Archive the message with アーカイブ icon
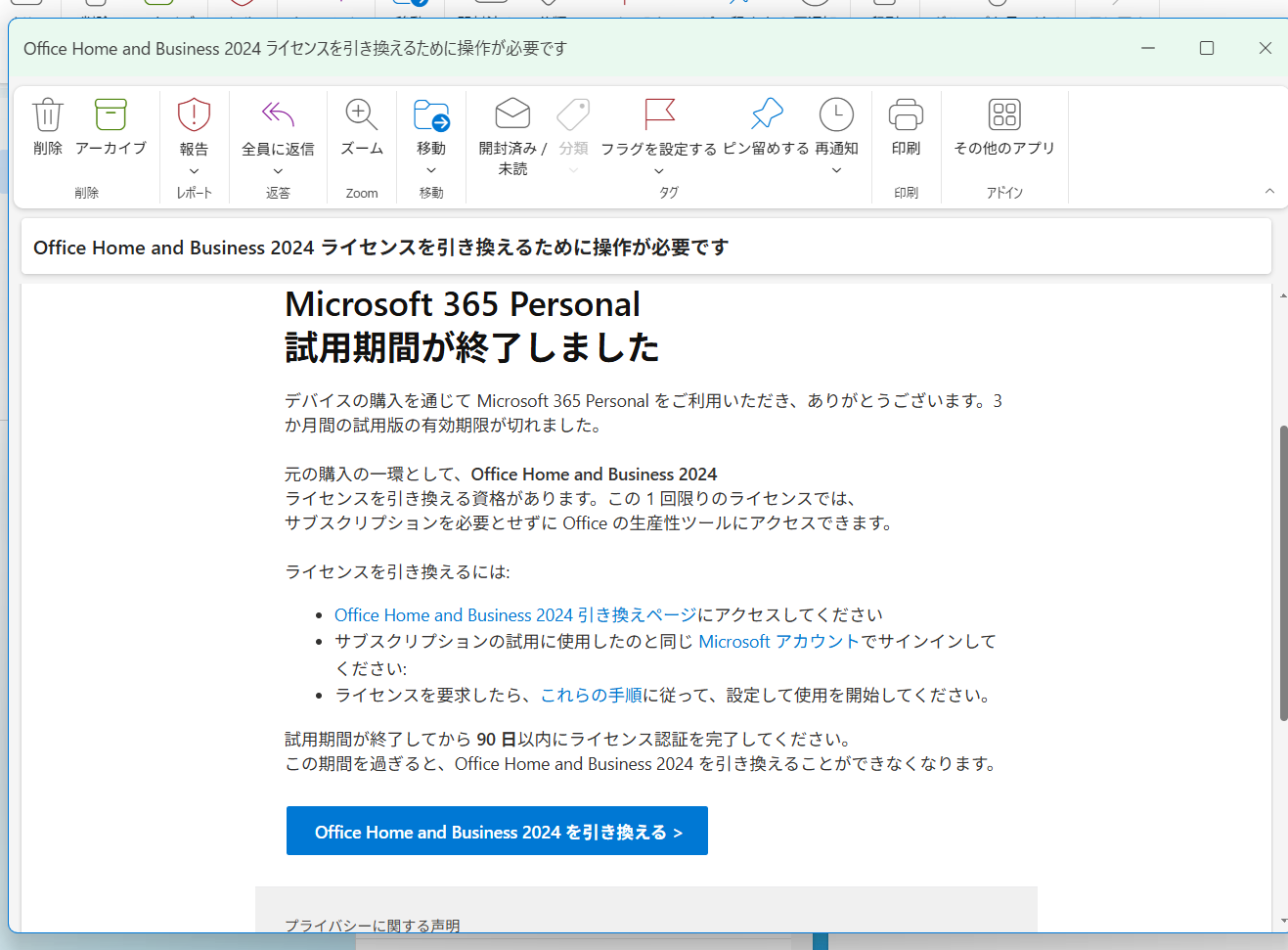 tap(111, 114)
